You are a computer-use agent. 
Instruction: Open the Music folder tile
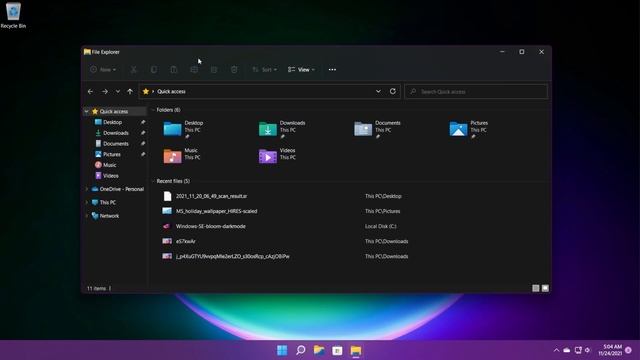pos(182,156)
